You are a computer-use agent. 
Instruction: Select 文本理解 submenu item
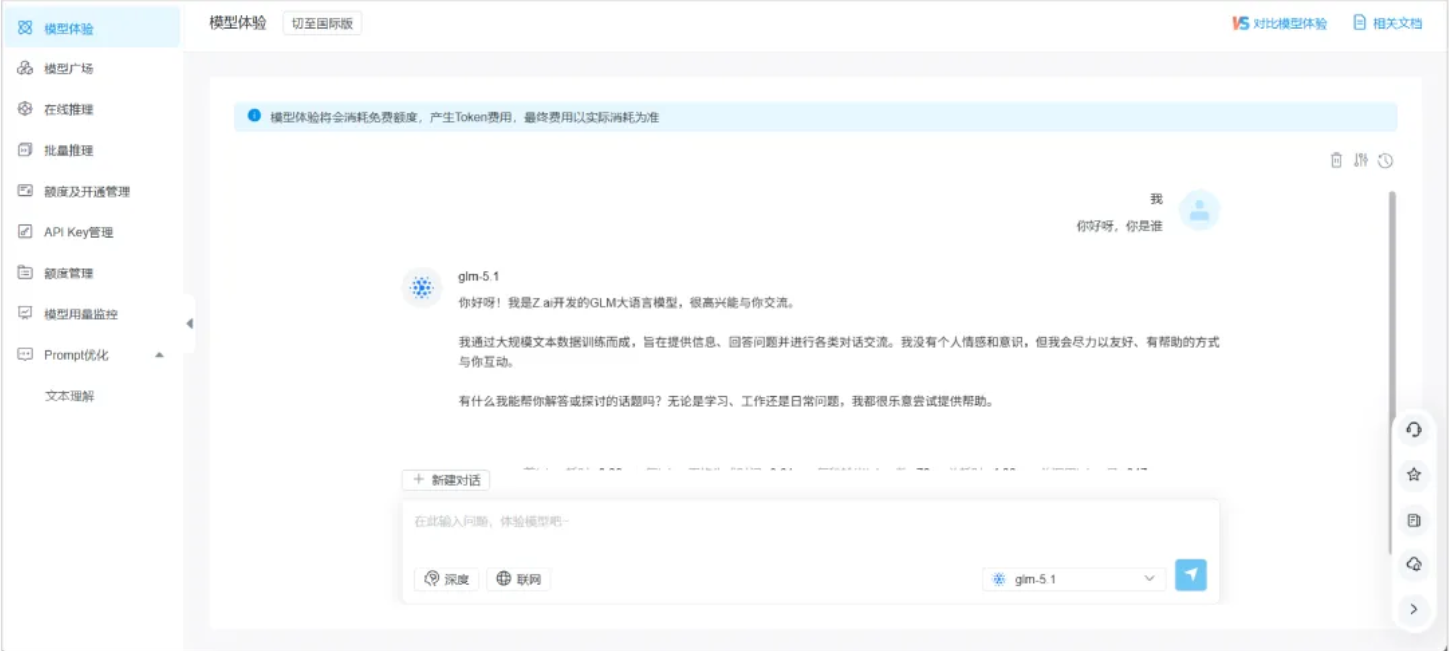pos(69,396)
